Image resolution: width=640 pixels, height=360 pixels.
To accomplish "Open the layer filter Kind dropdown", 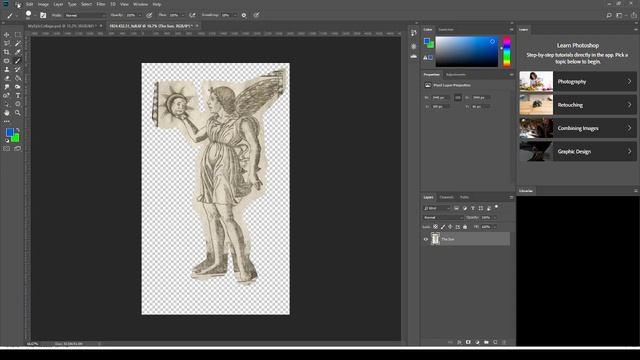I will click(x=436, y=208).
